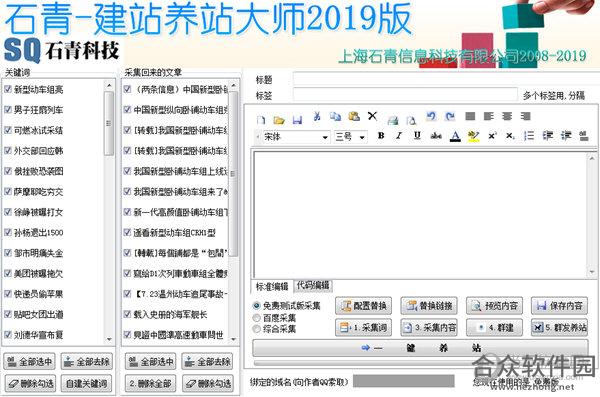The width and height of the screenshot is (600, 397).
Task: Click the yellow highlight color icon
Action: click(473, 136)
